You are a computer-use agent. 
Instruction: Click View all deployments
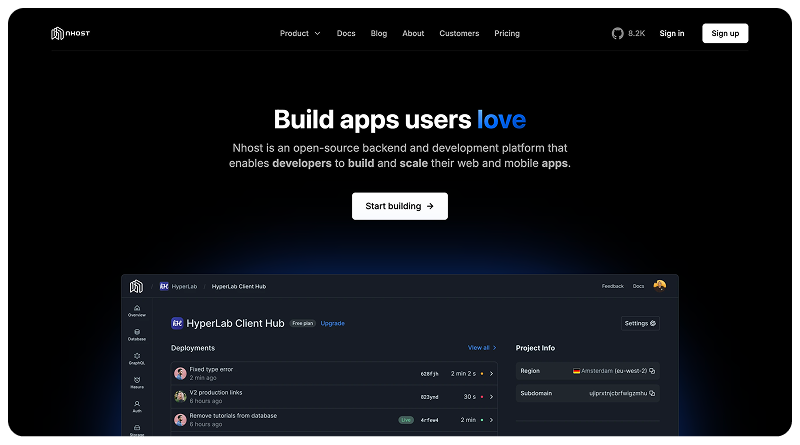pyautogui.click(x=482, y=348)
